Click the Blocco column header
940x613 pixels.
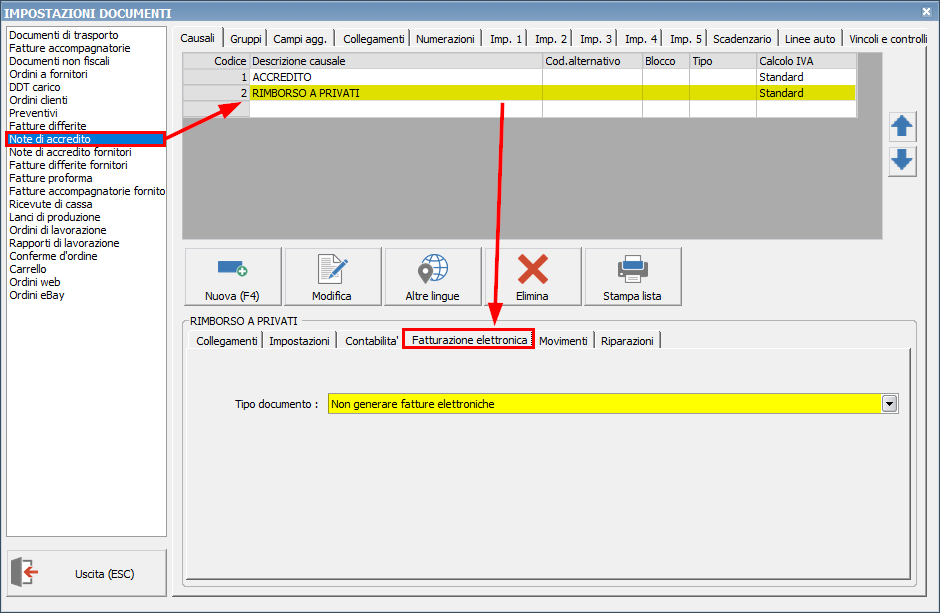pos(666,61)
